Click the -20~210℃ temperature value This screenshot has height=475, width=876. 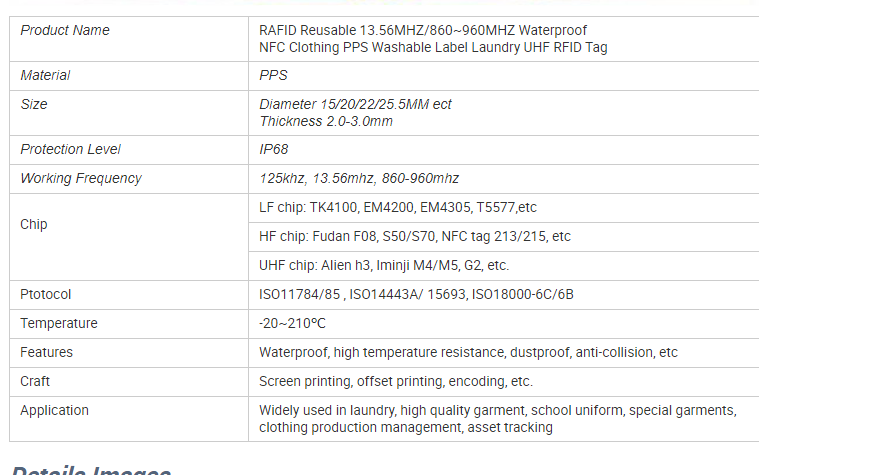[x=292, y=324]
